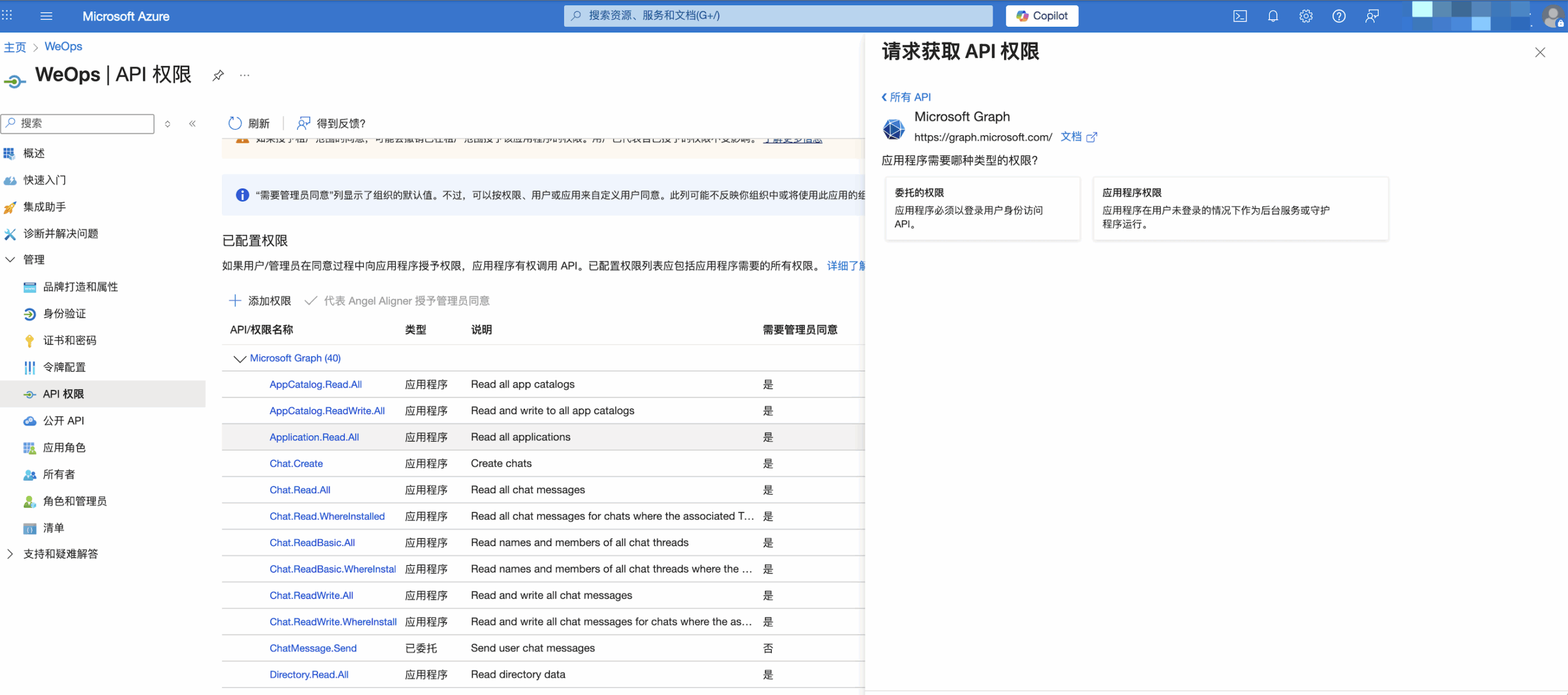
Task: Collapse the left navigation with double chevron
Action: click(192, 124)
